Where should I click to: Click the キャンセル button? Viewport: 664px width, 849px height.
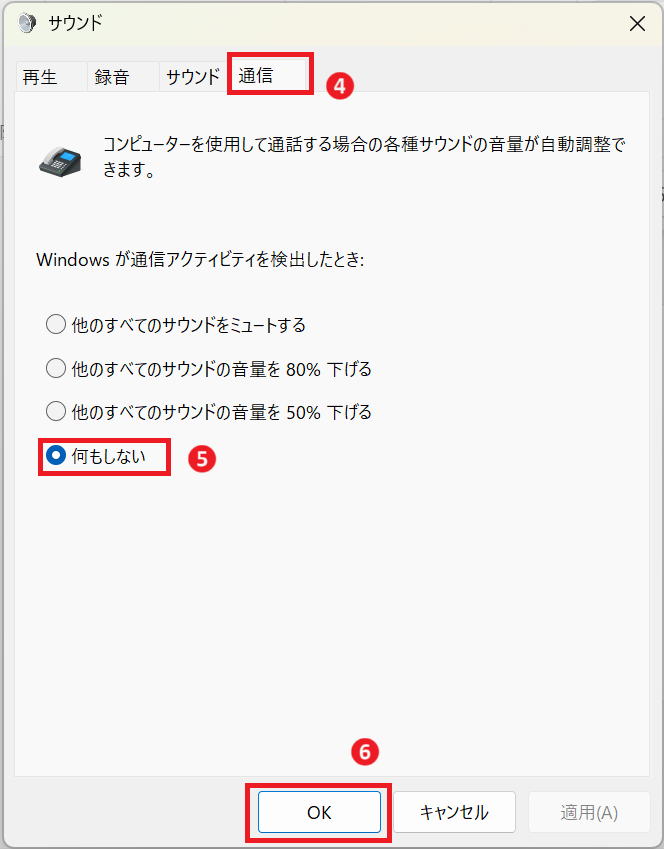[x=454, y=812]
